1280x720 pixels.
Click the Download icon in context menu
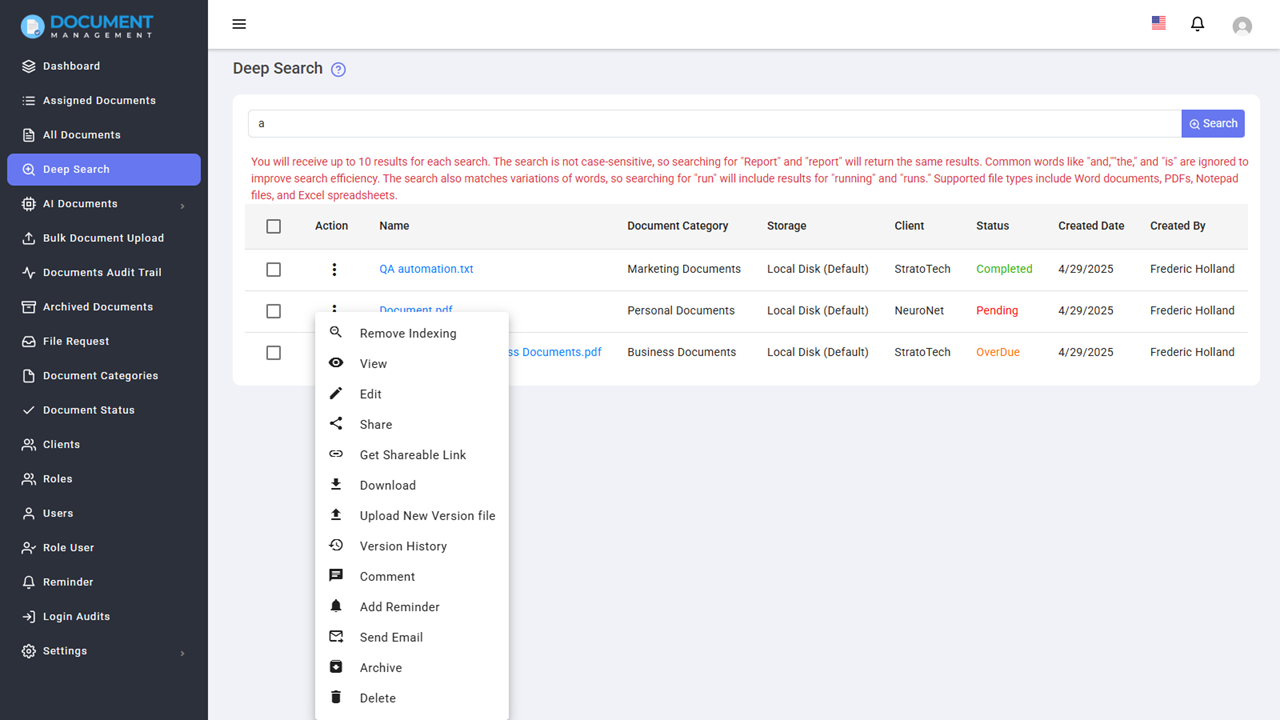coord(336,485)
